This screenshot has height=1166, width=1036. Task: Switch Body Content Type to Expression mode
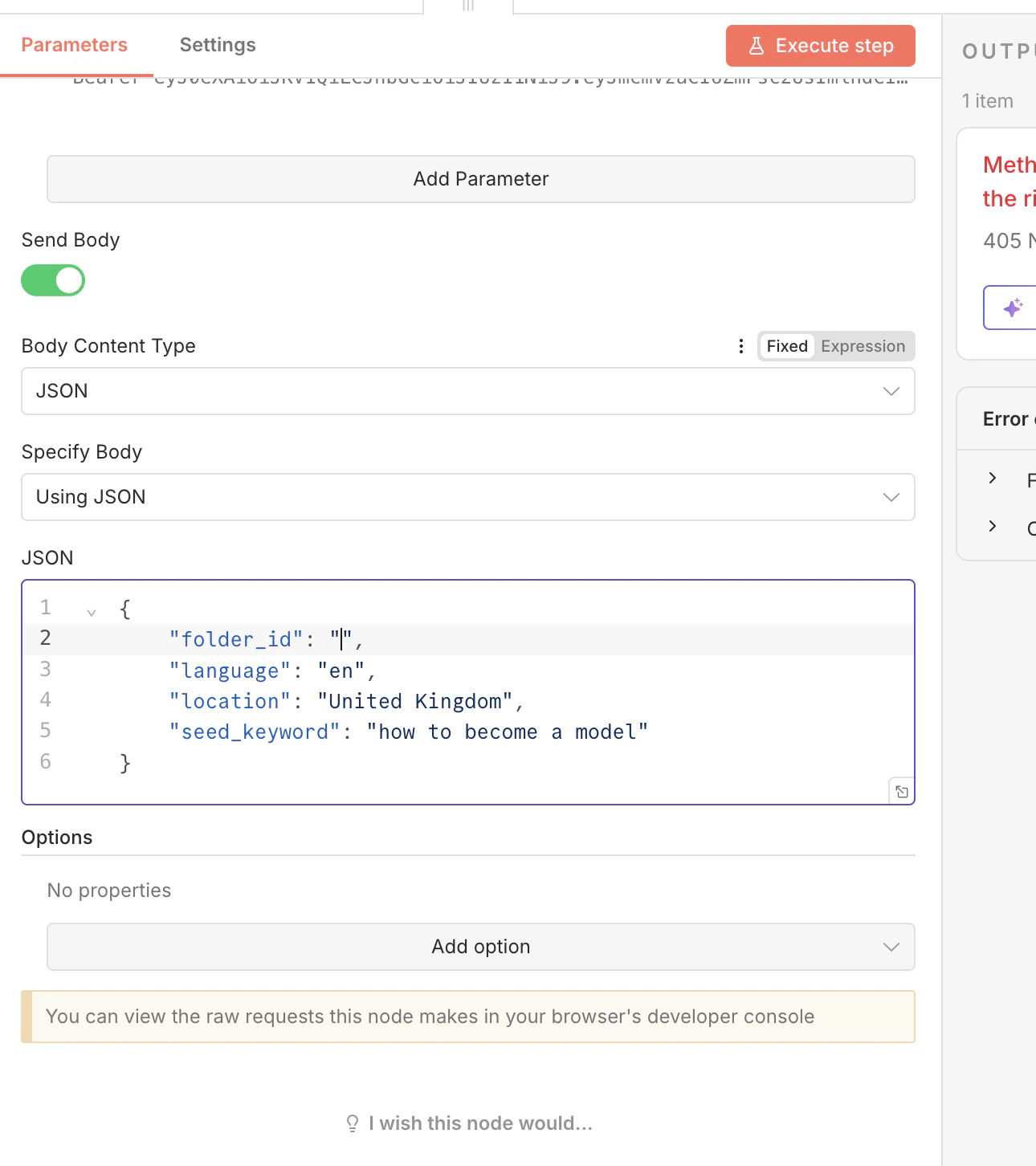coord(863,346)
